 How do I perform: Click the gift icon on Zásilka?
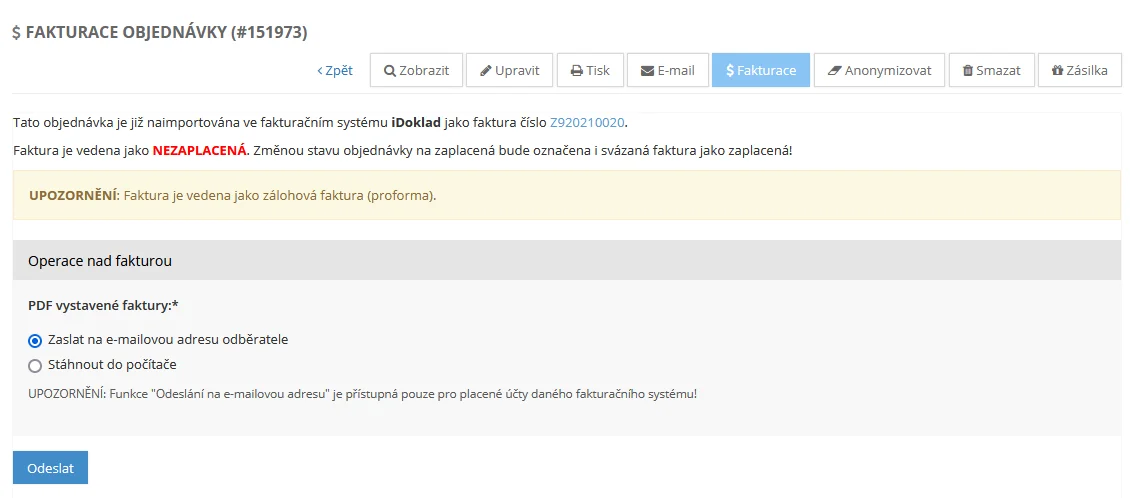(x=1057, y=70)
